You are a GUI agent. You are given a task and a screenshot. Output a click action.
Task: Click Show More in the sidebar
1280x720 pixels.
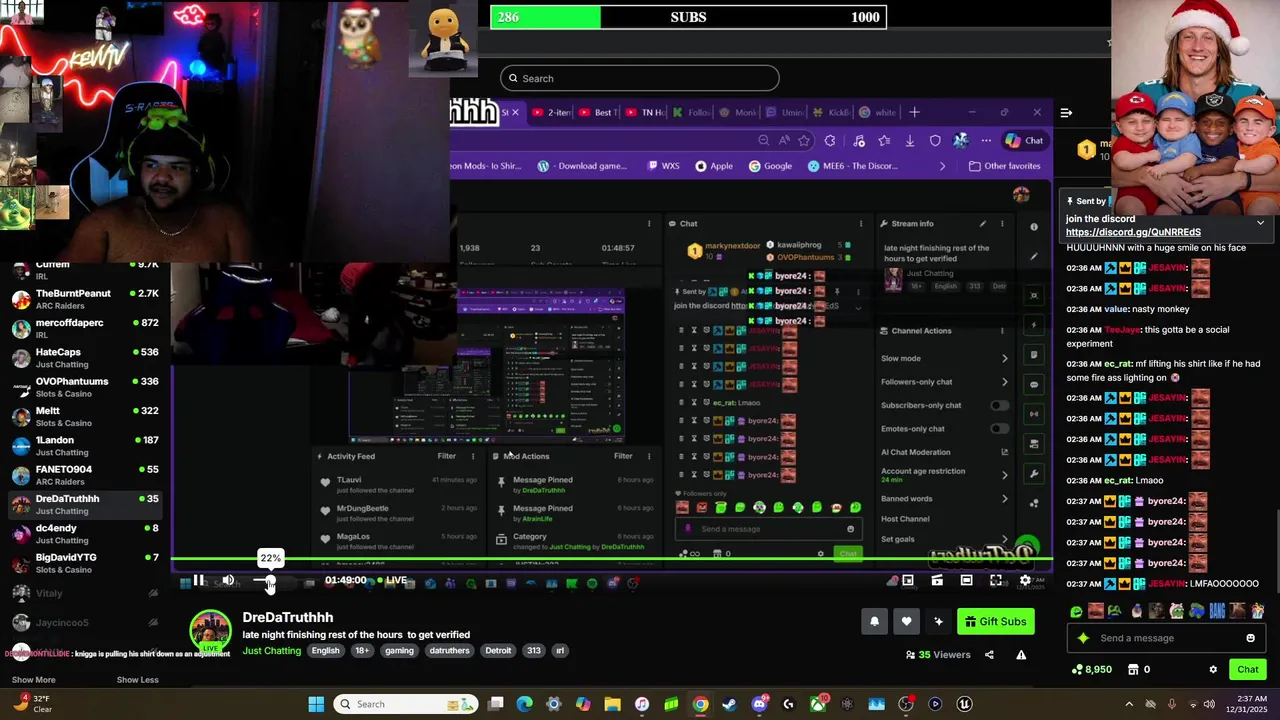[33, 680]
